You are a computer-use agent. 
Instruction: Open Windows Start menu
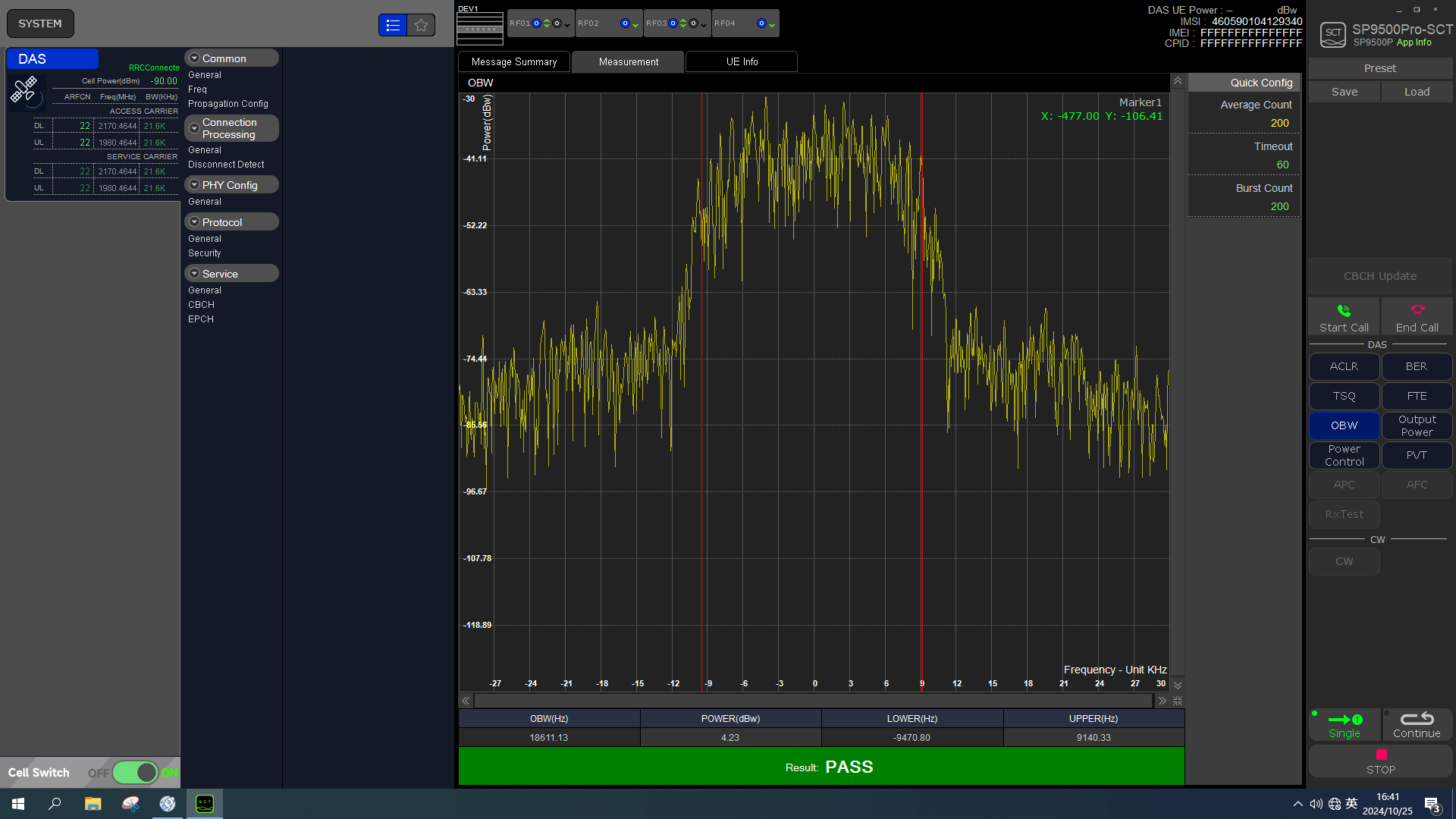coord(18,804)
